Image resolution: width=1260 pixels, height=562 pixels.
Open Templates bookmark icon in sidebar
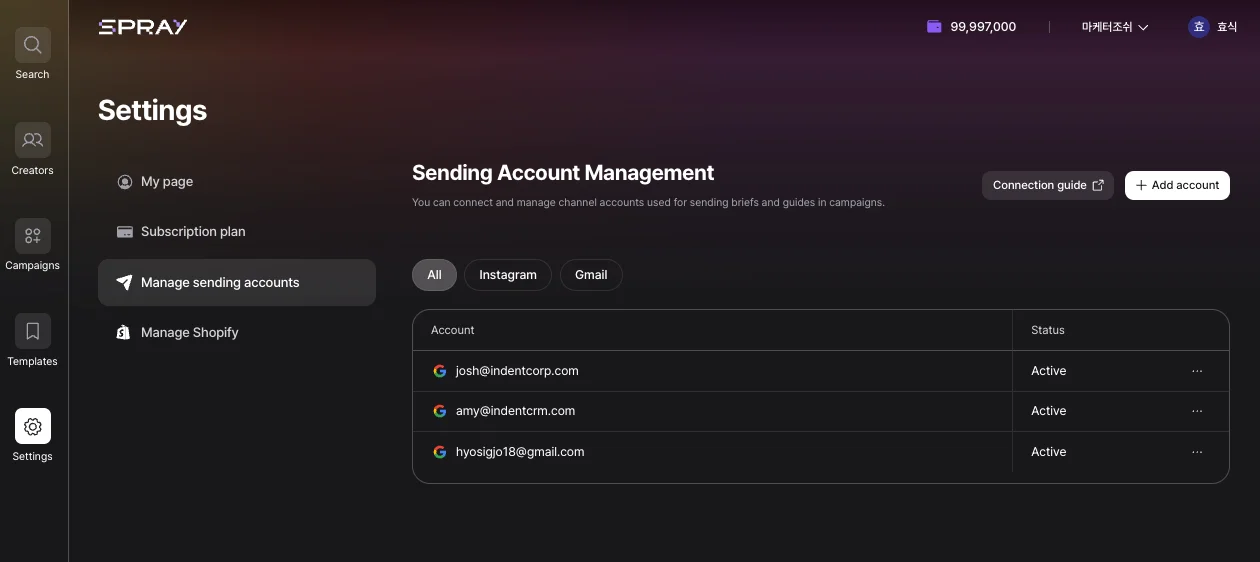pyautogui.click(x=32, y=332)
